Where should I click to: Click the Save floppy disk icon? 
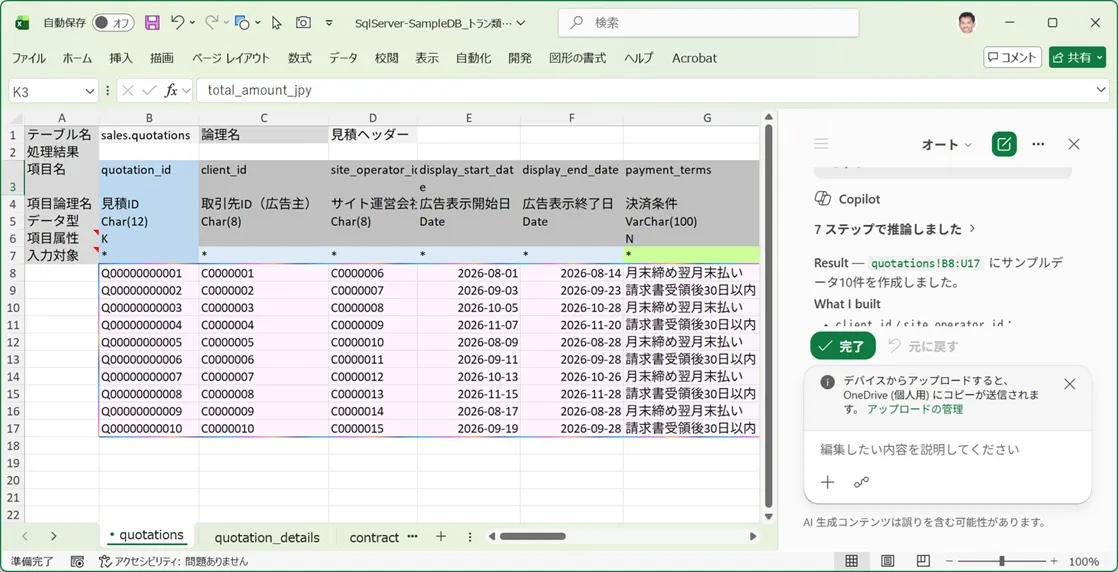[152, 23]
